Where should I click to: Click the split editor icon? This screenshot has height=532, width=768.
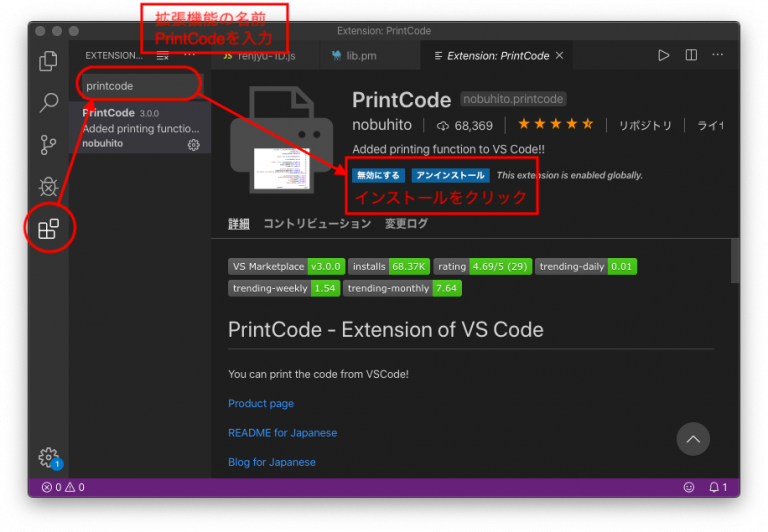[x=691, y=56]
